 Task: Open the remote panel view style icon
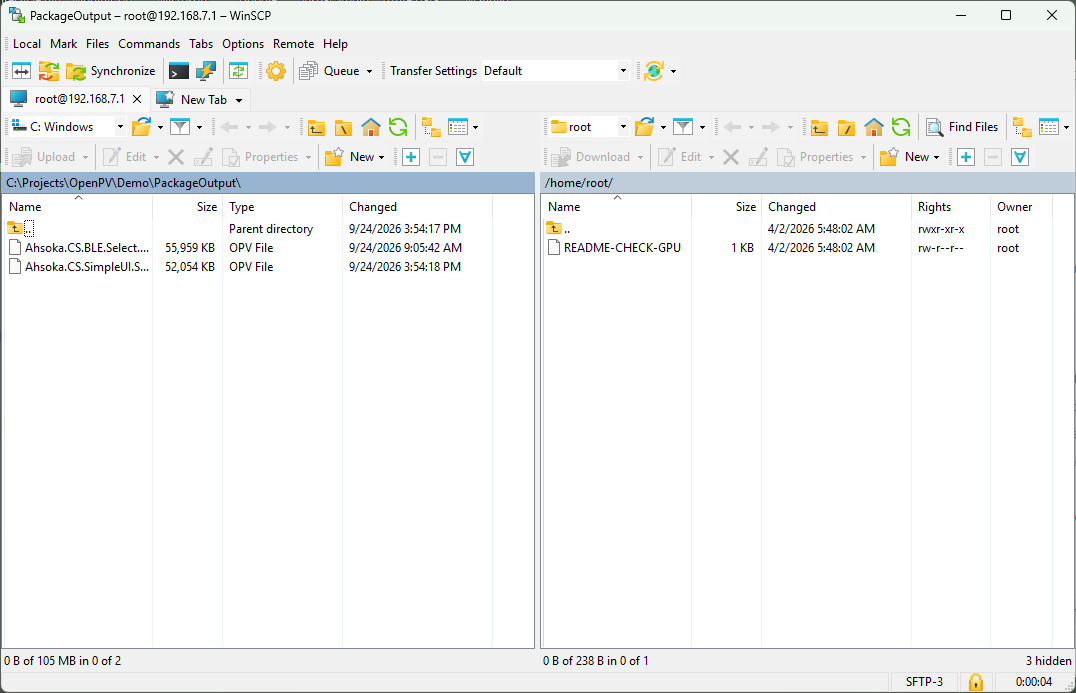[x=1049, y=127]
